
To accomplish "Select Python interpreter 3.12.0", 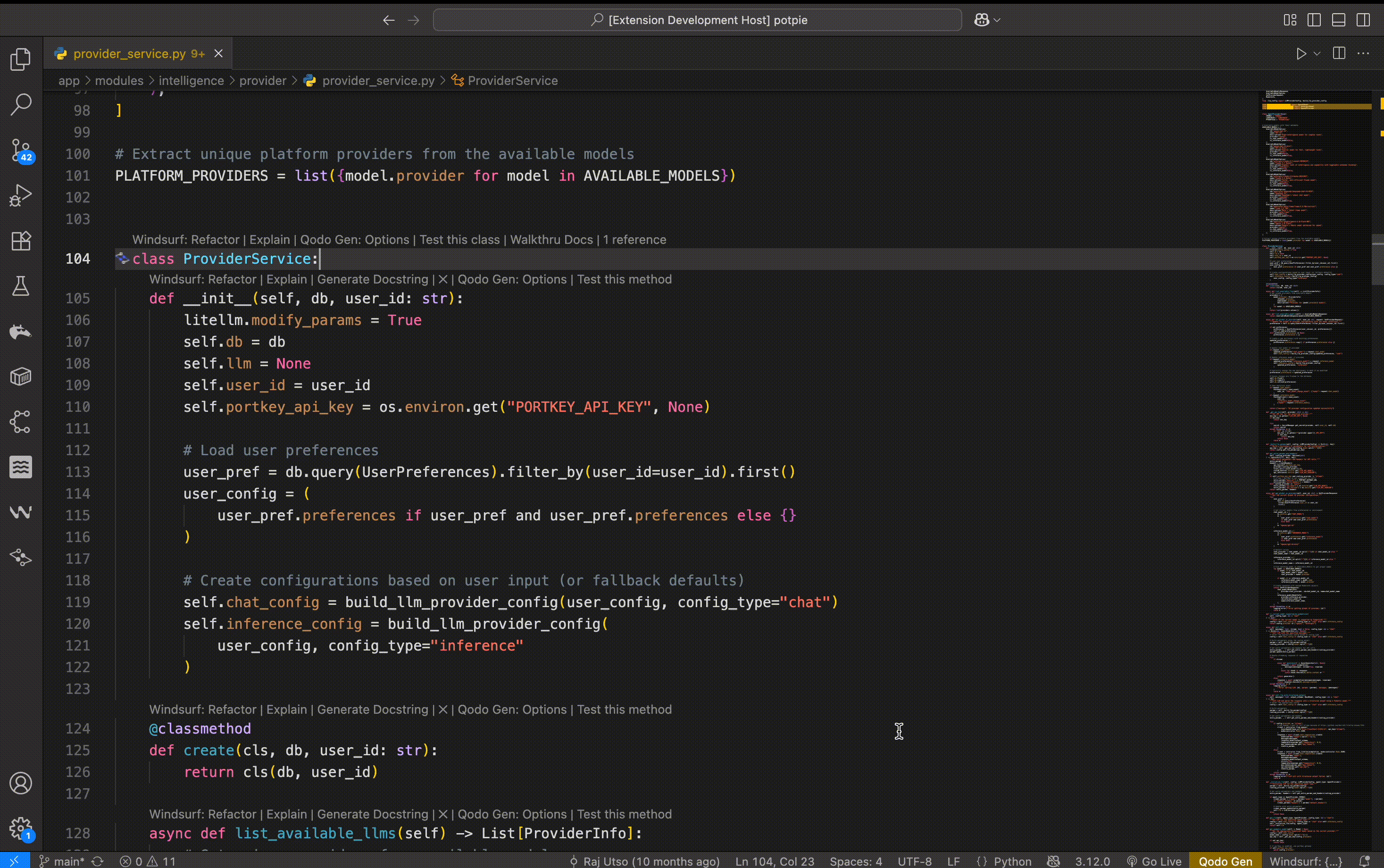I will point(1092,861).
